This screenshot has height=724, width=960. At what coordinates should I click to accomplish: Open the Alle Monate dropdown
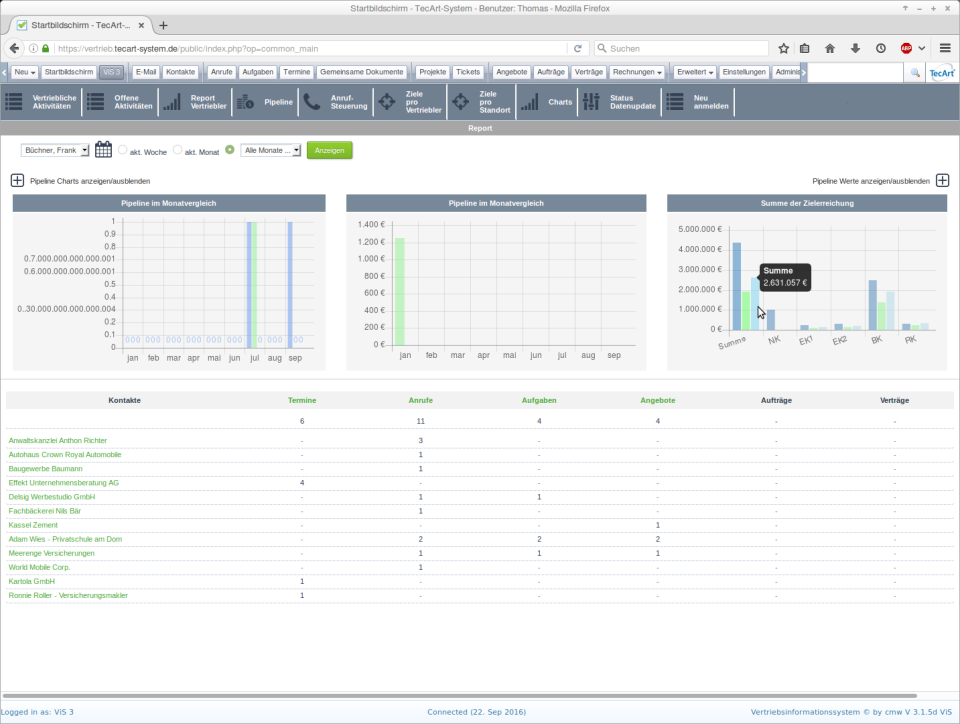(270, 150)
